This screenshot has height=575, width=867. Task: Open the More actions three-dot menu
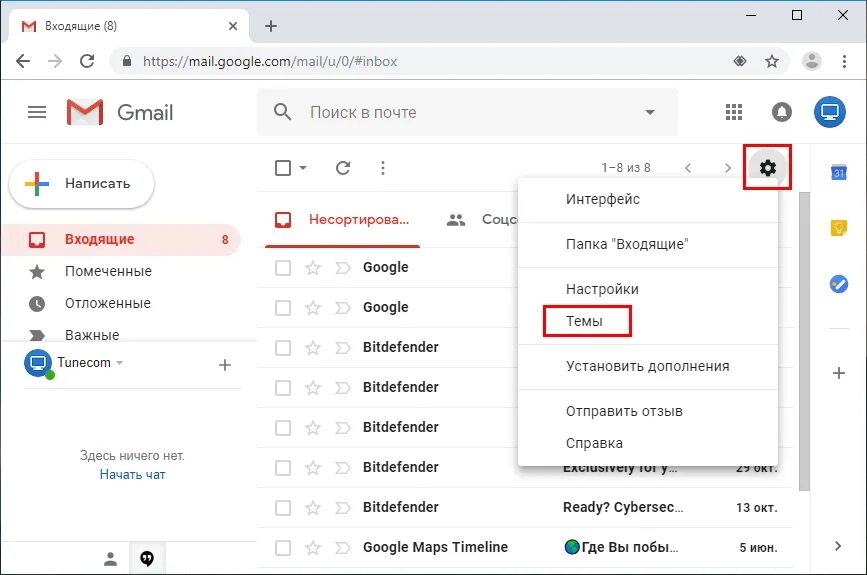[383, 168]
